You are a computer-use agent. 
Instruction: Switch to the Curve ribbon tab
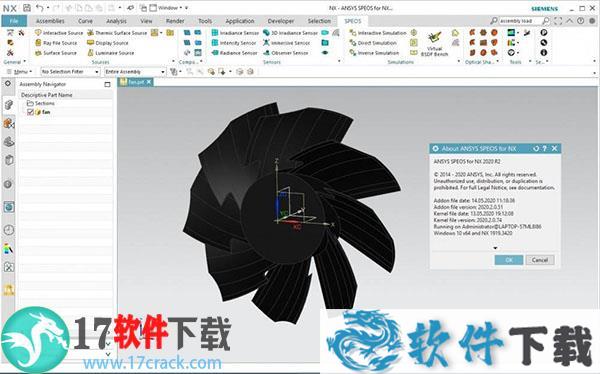tap(85, 21)
